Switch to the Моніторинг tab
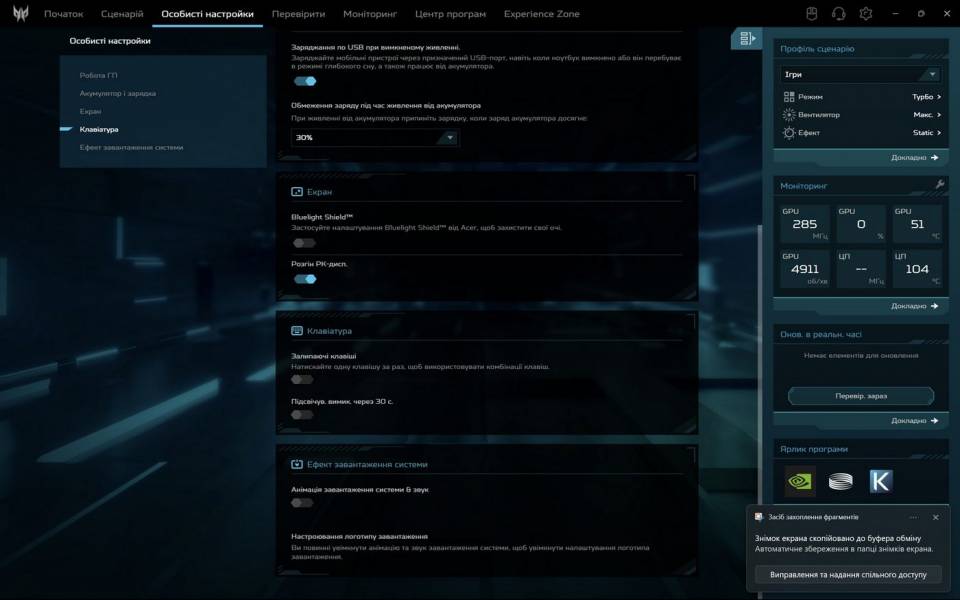960x600 pixels. 369,14
